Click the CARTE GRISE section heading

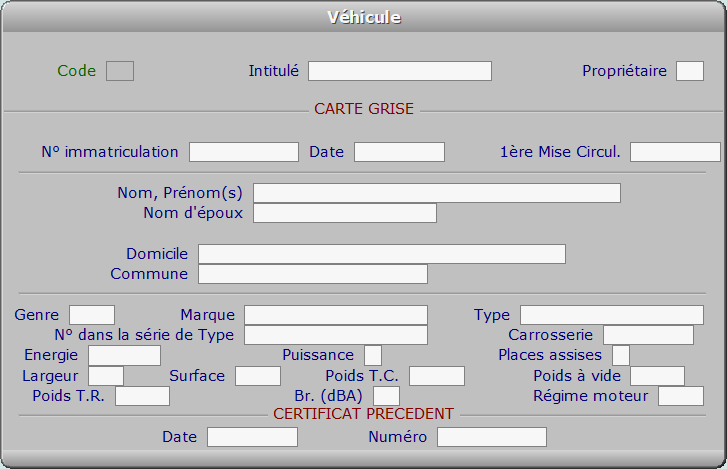tap(364, 109)
